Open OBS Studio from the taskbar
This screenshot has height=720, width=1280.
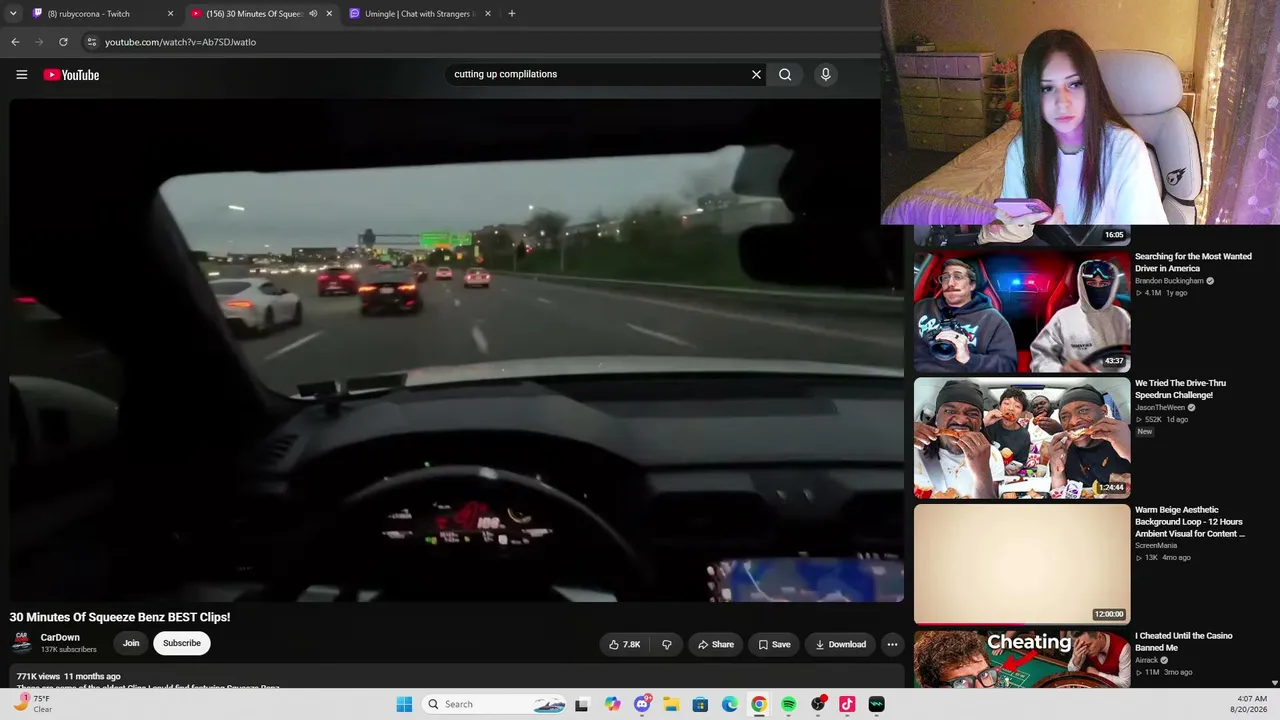click(818, 704)
